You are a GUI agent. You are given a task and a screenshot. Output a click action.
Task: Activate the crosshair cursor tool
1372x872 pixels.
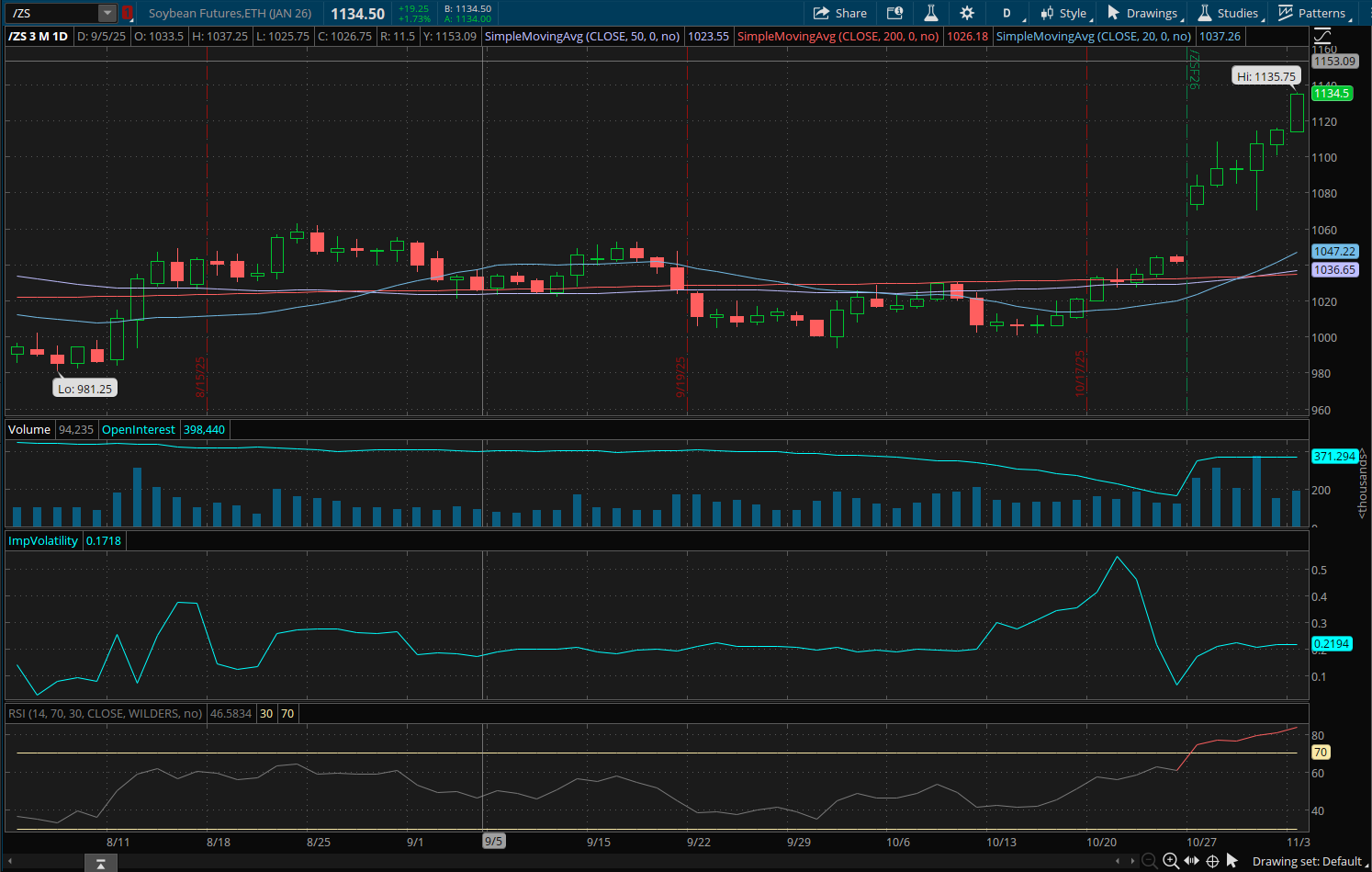1213,861
